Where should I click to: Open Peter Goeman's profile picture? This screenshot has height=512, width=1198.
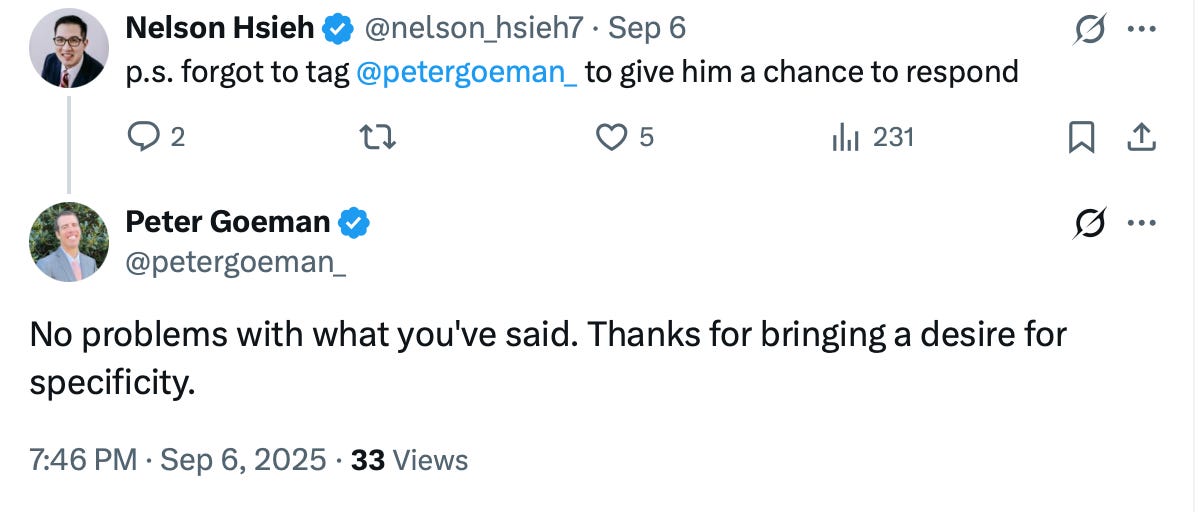(x=69, y=242)
